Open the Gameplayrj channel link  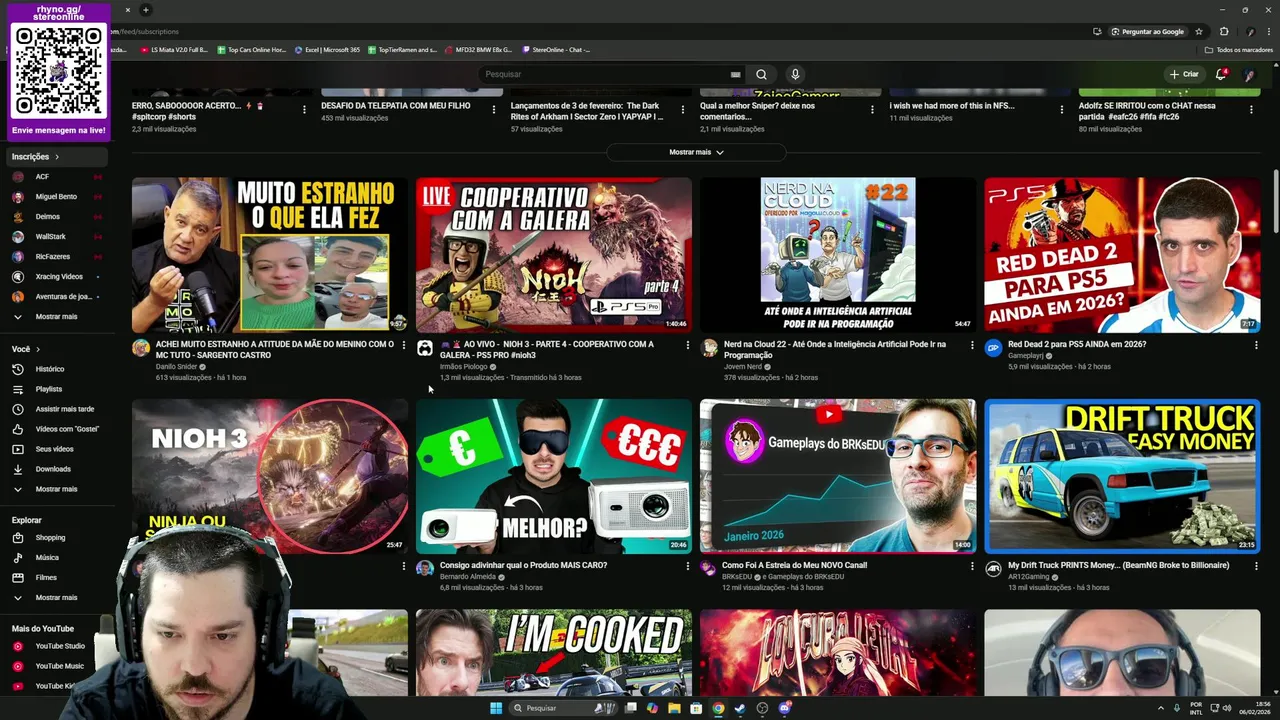[1026, 355]
